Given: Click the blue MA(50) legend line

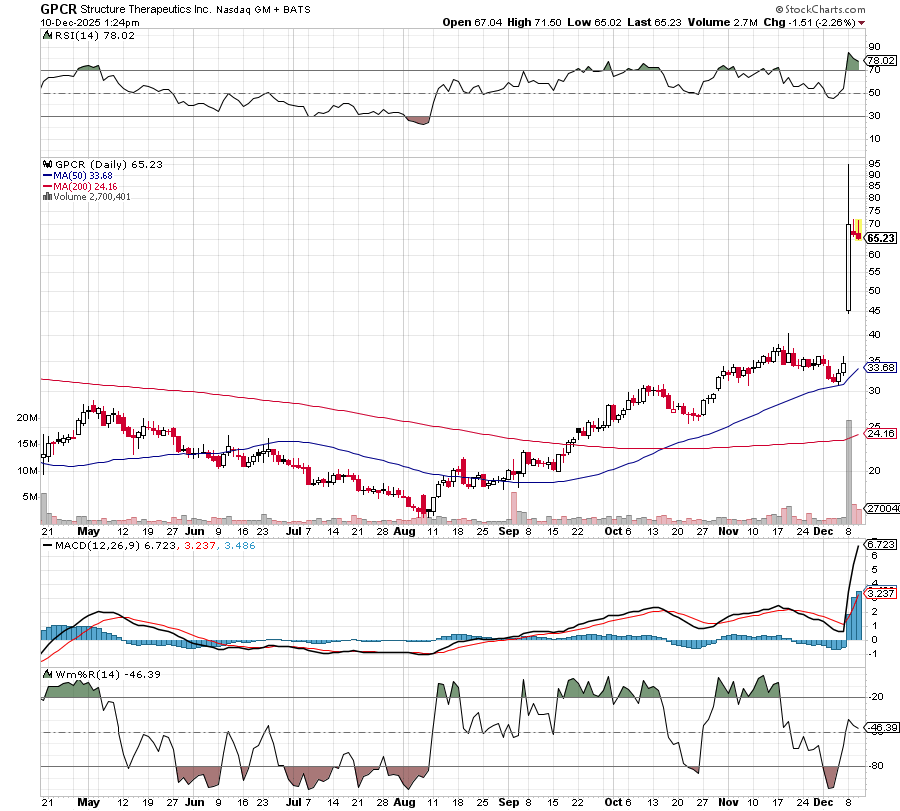Looking at the screenshot, I should coord(48,175).
